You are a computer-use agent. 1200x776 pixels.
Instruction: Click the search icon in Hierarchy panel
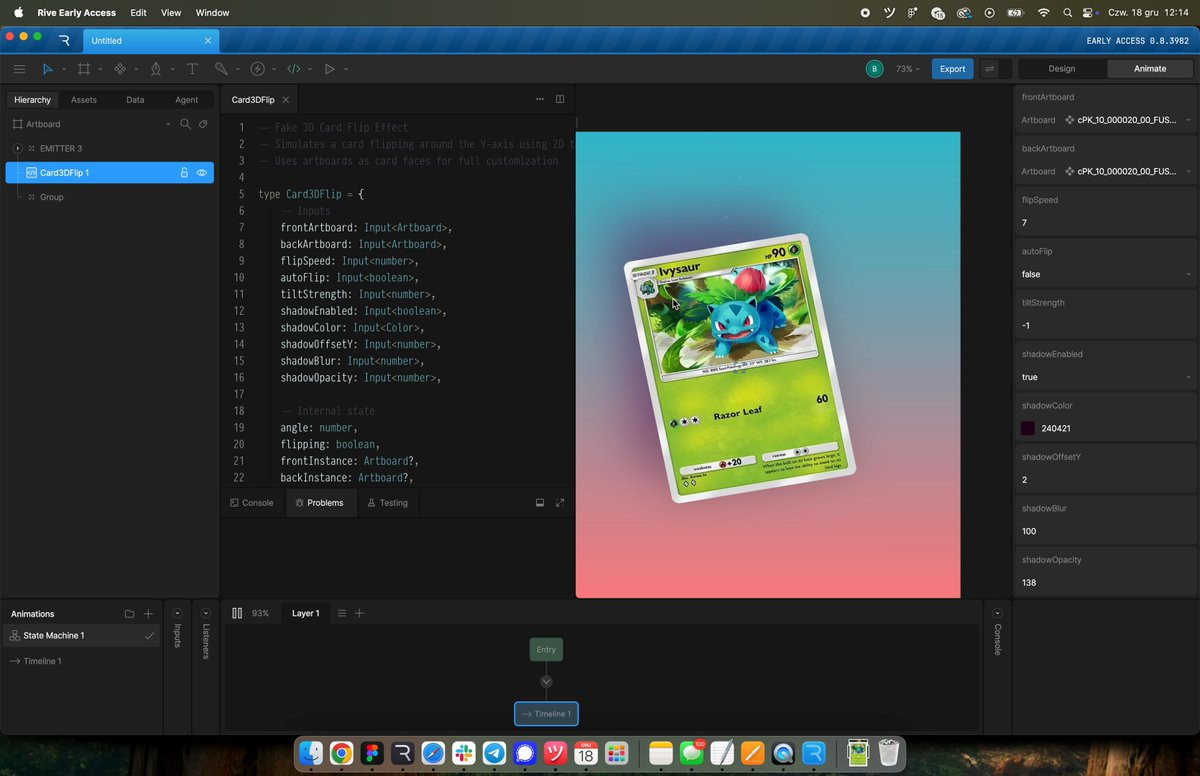(x=185, y=124)
